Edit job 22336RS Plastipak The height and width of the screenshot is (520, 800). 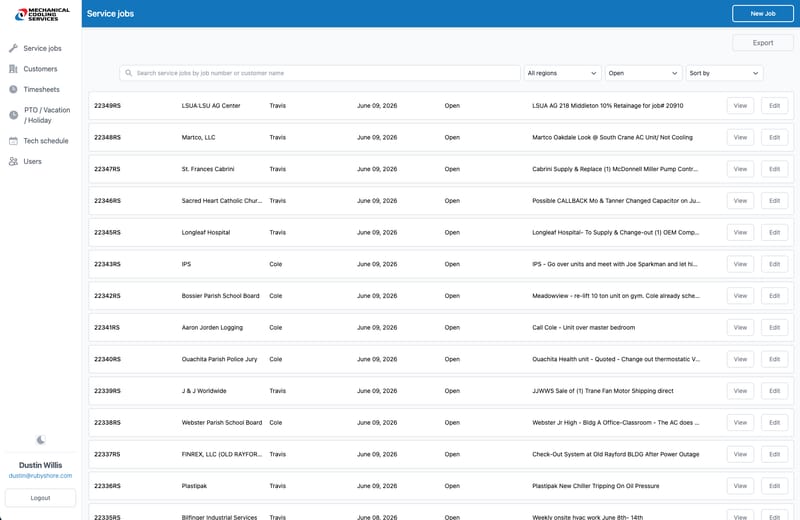coord(774,485)
